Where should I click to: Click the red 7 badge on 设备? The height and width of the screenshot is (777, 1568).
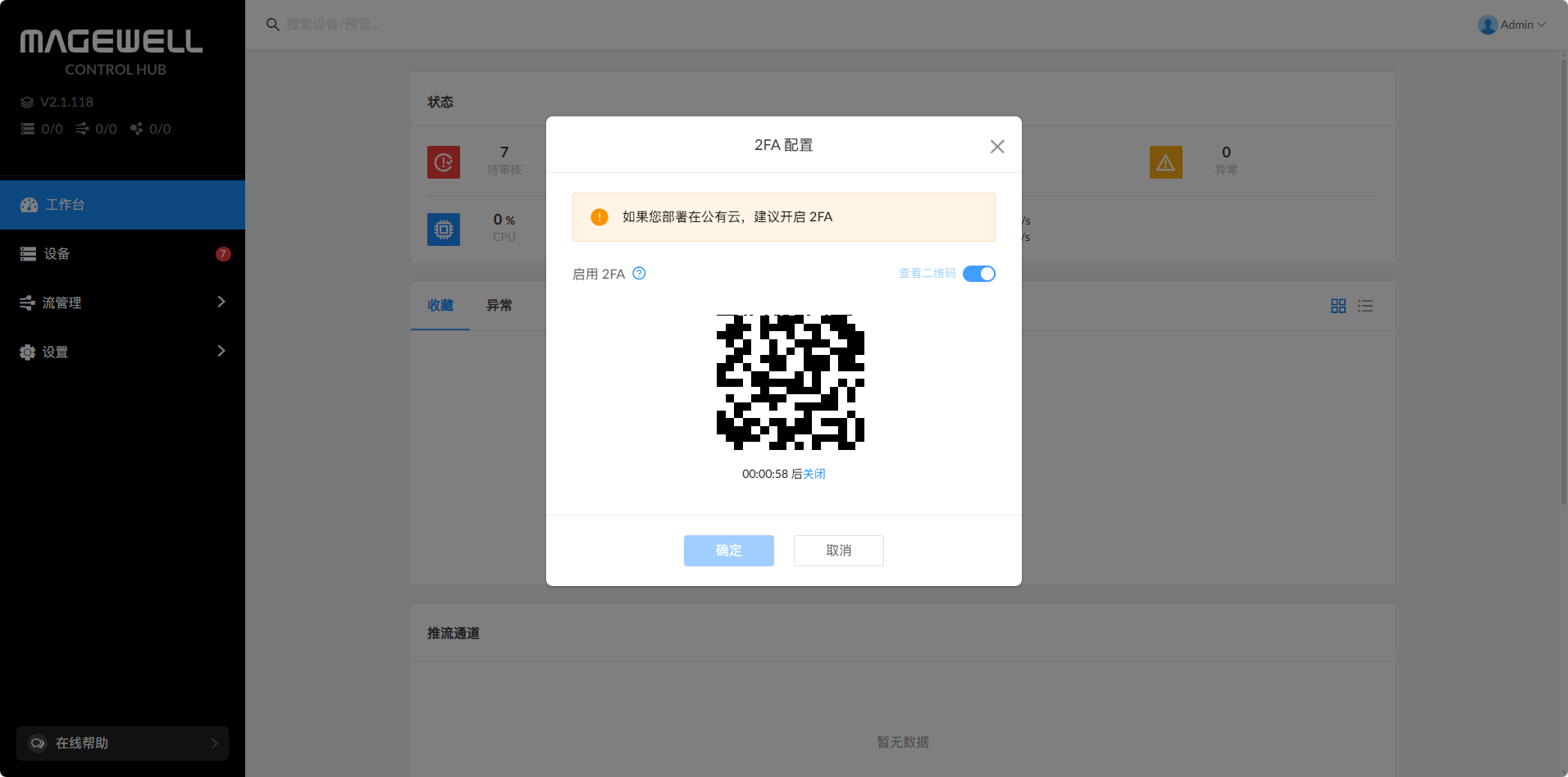pyautogui.click(x=223, y=254)
